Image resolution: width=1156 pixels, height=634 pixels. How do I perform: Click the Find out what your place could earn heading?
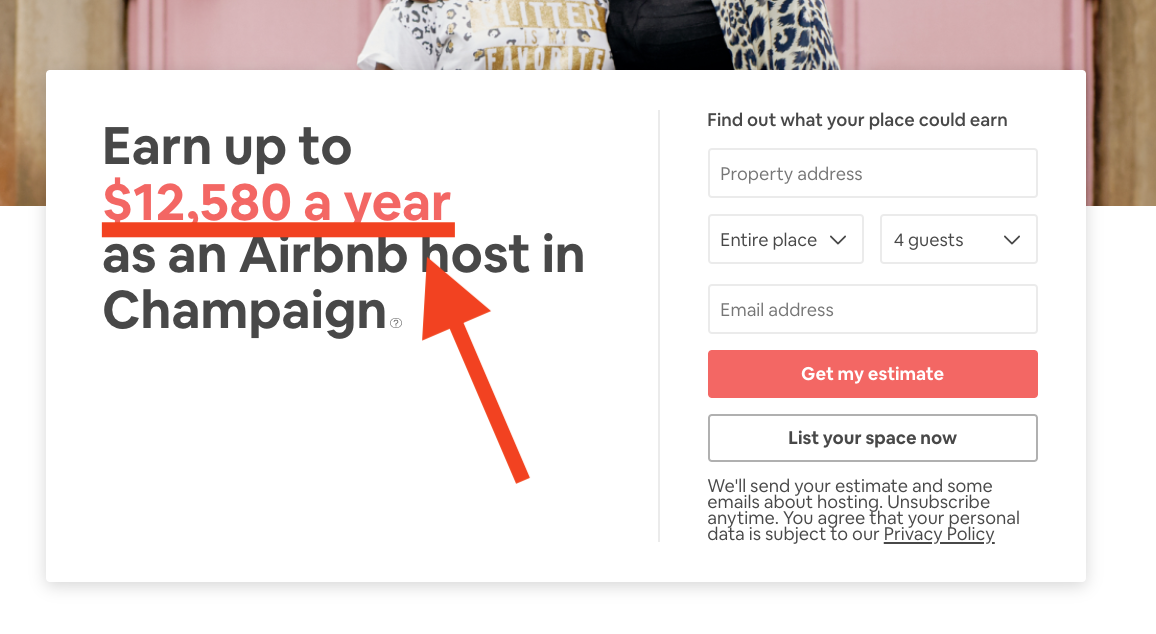point(857,119)
